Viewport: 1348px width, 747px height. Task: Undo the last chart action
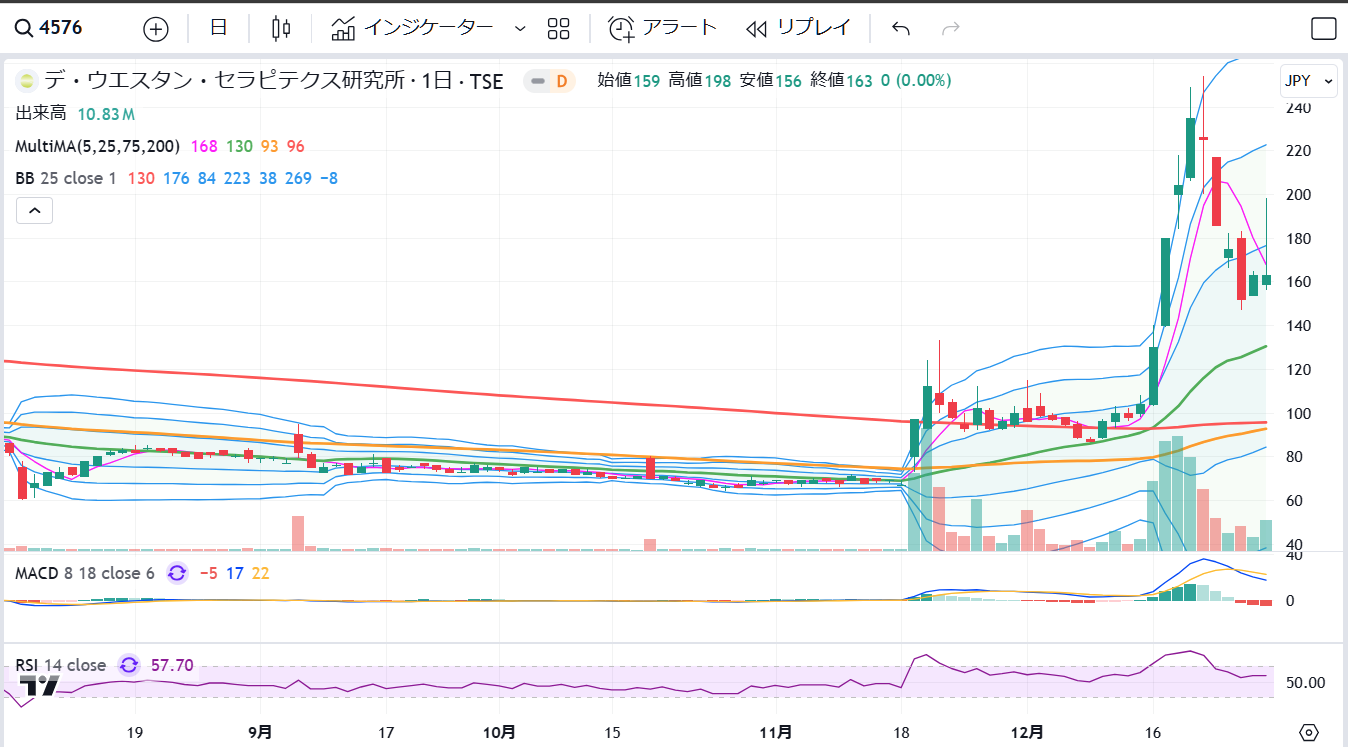(901, 28)
